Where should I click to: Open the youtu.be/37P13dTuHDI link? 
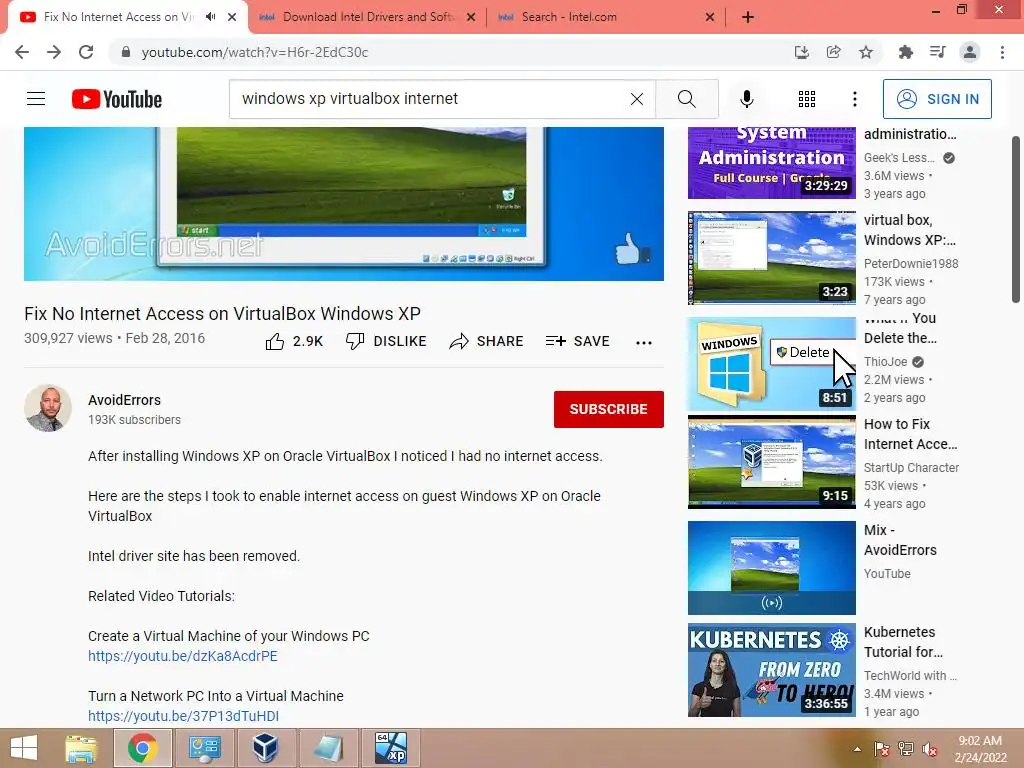tap(184, 716)
